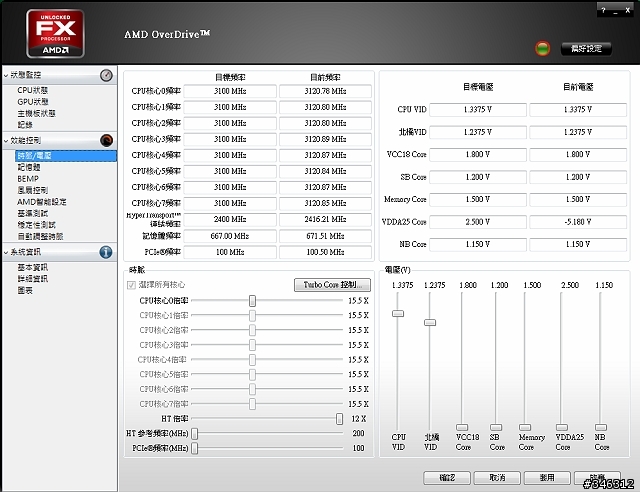The image size is (640, 492).
Task: Click the HT reference frequency slider handle
Action: coord(195,434)
